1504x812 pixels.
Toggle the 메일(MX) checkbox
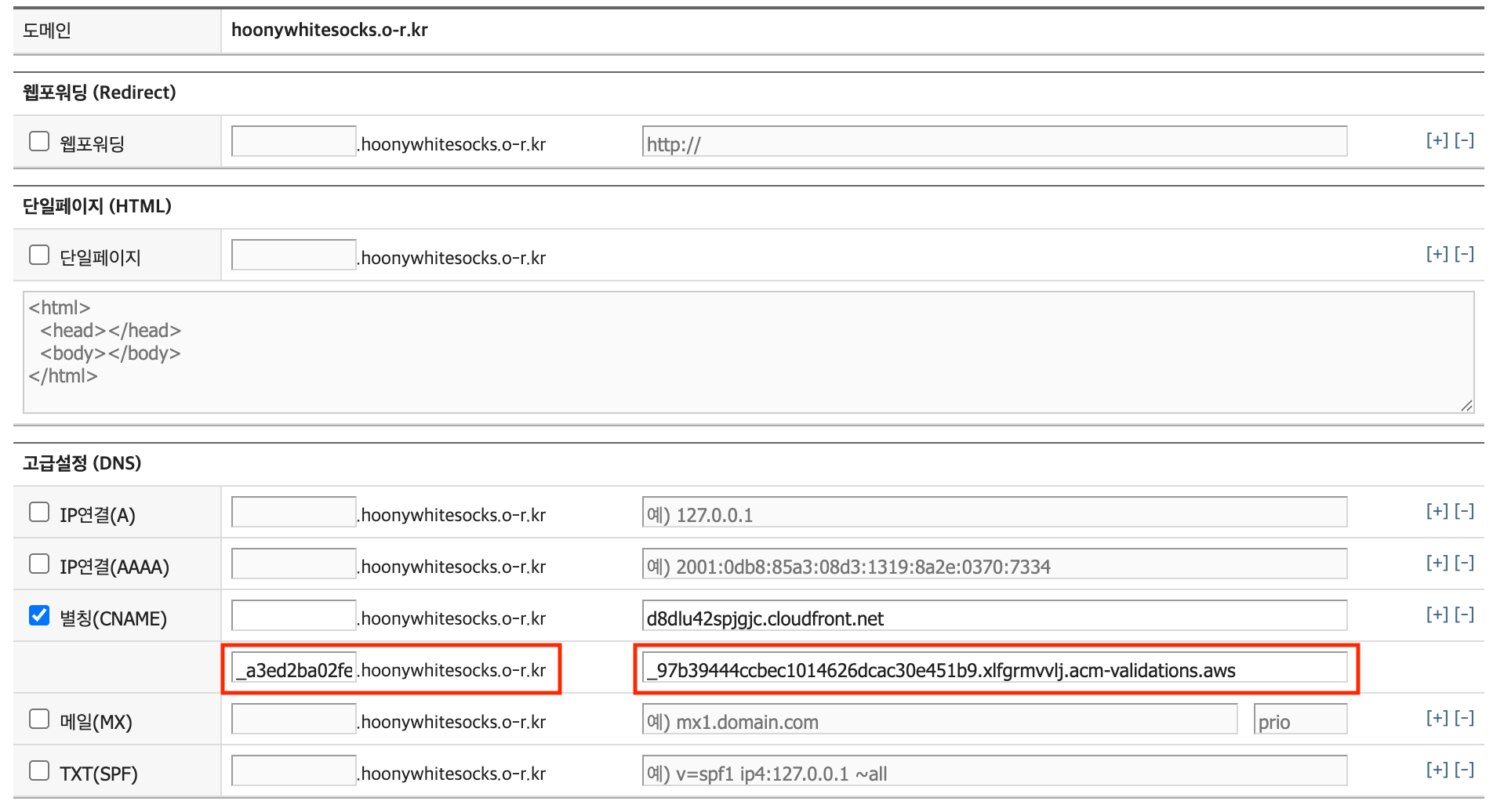[x=39, y=720]
